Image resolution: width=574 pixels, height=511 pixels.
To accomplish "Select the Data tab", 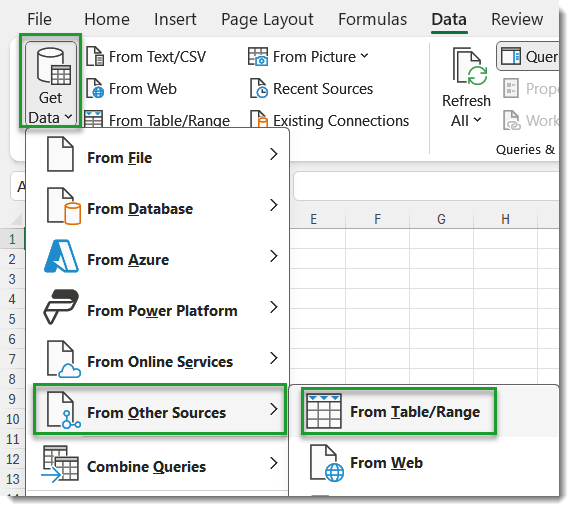I will tap(449, 19).
